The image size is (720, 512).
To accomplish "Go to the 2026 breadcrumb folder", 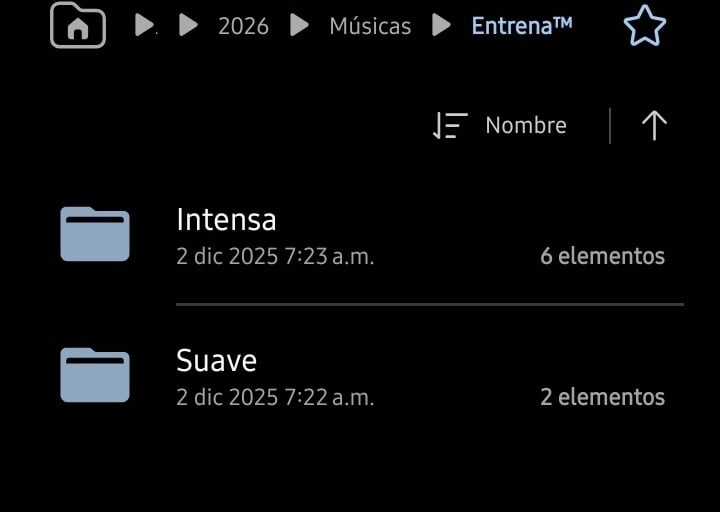I will point(243,26).
